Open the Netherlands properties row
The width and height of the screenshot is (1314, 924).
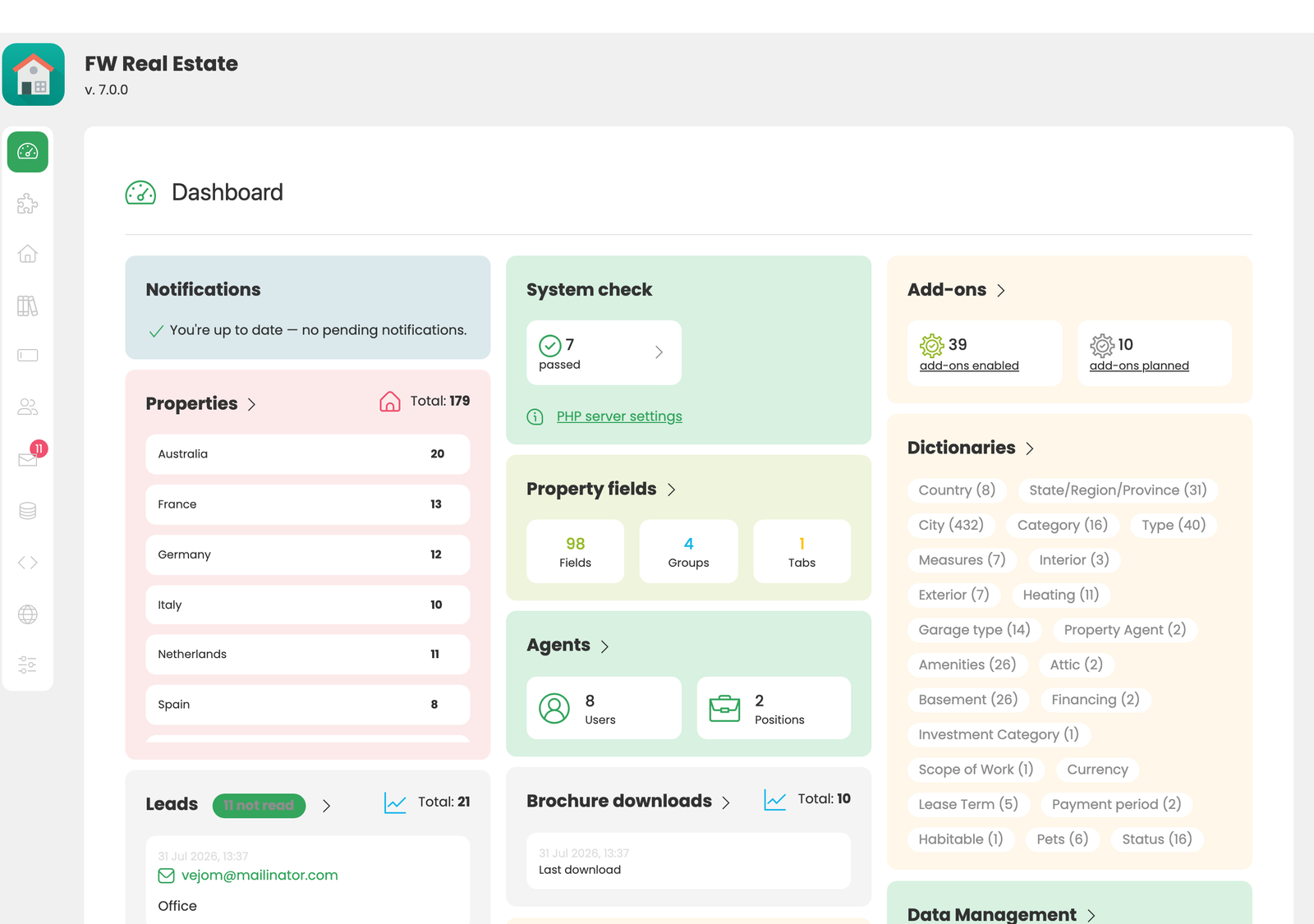[308, 655]
